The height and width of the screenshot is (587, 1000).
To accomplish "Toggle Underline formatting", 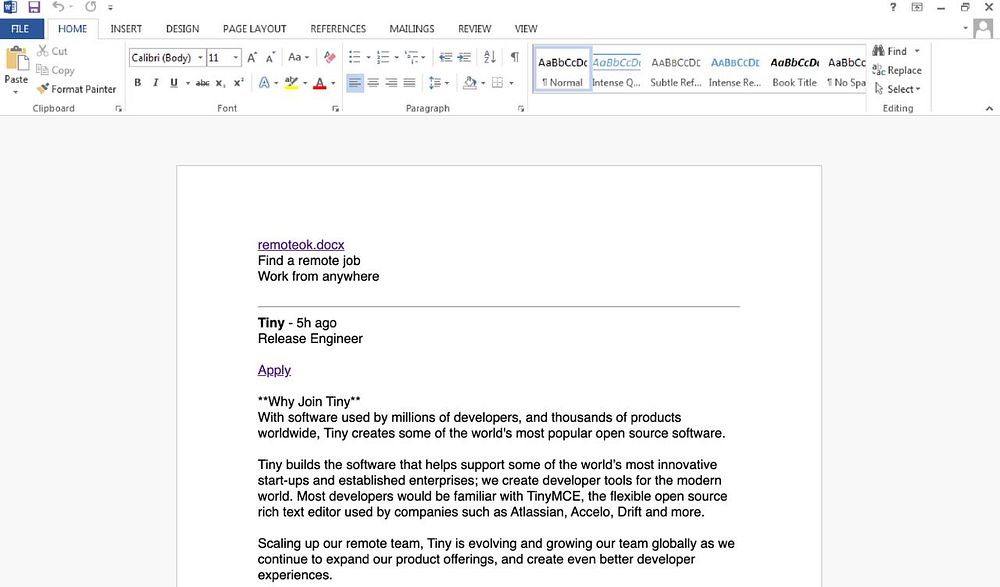I will pos(173,83).
